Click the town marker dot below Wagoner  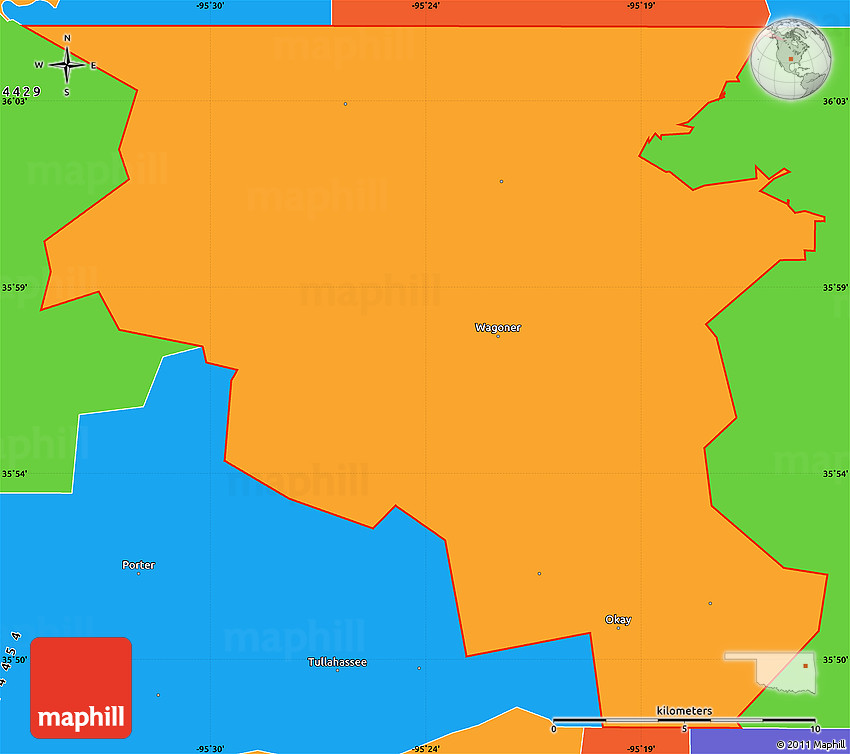click(x=498, y=336)
